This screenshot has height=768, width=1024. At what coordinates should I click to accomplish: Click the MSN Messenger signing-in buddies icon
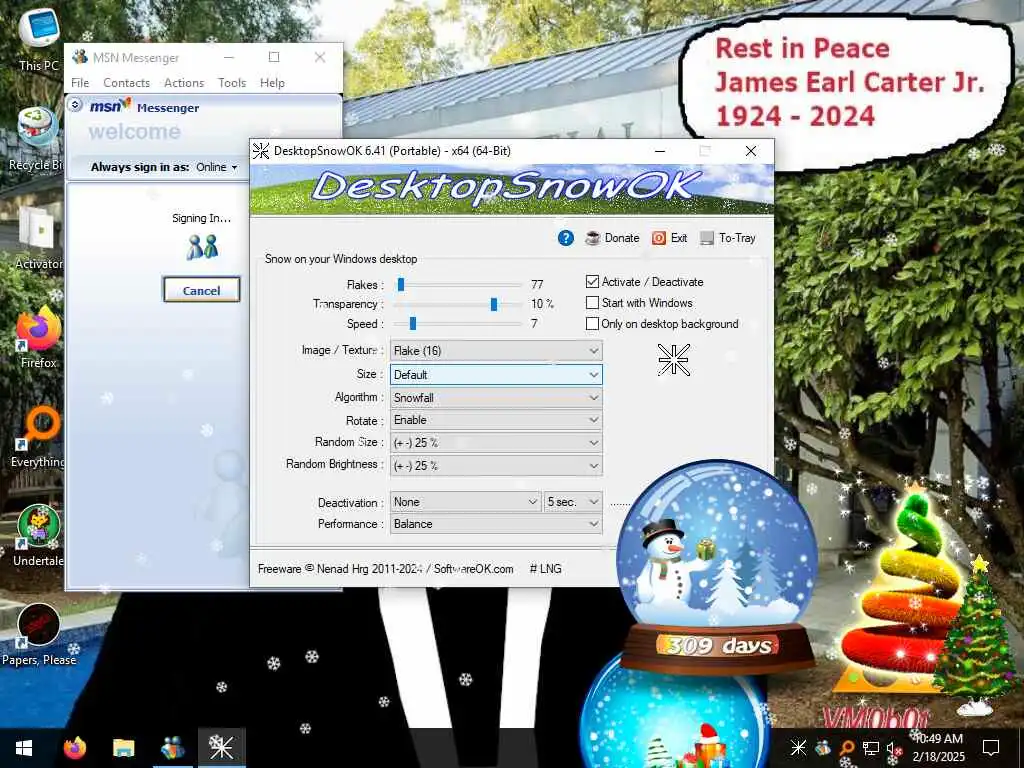pyautogui.click(x=202, y=247)
